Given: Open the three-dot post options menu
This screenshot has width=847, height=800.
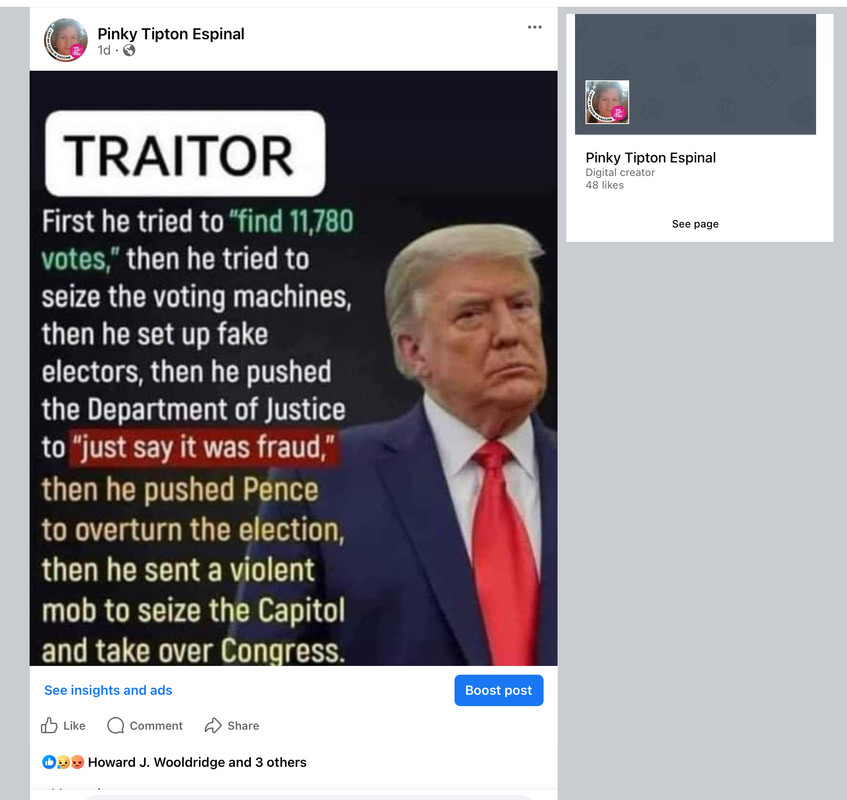Looking at the screenshot, I should 534,27.
